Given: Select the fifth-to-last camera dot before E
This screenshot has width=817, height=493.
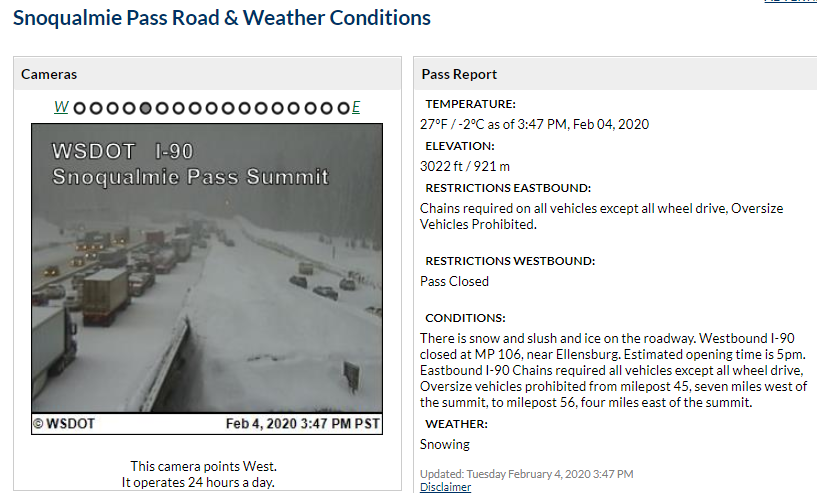Looking at the screenshot, I should (277, 108).
